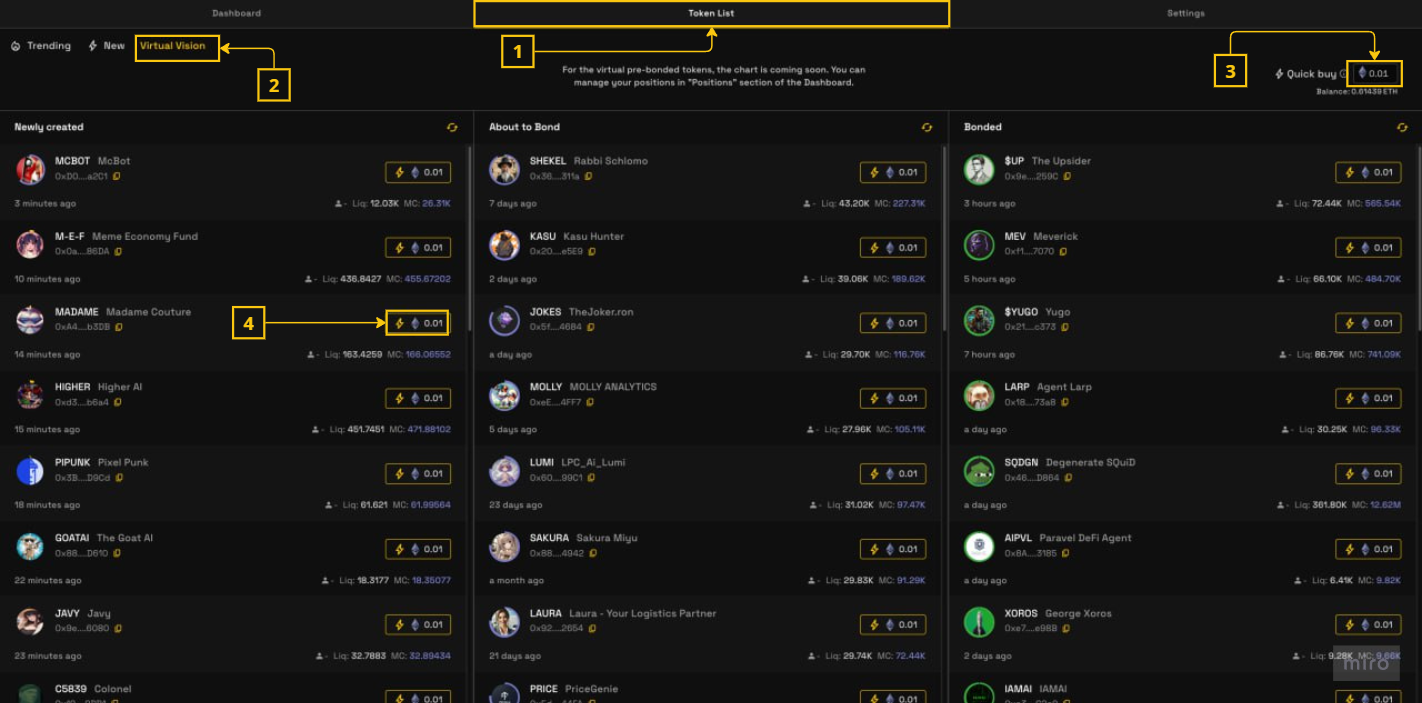
Task: Click the Quick buy amount field
Action: click(1377, 73)
